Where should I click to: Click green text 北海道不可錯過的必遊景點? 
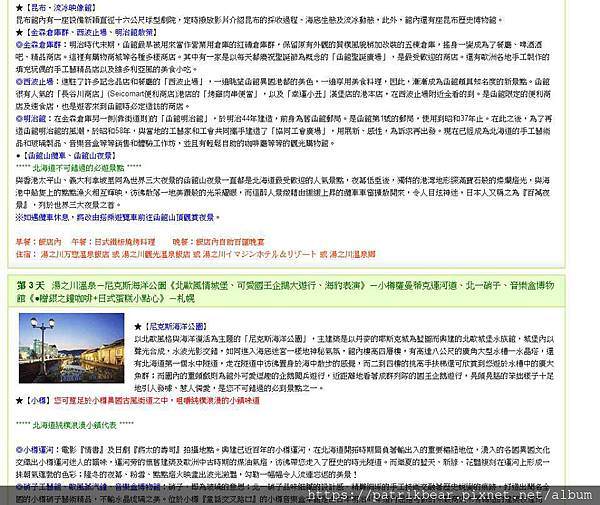(x=78, y=168)
